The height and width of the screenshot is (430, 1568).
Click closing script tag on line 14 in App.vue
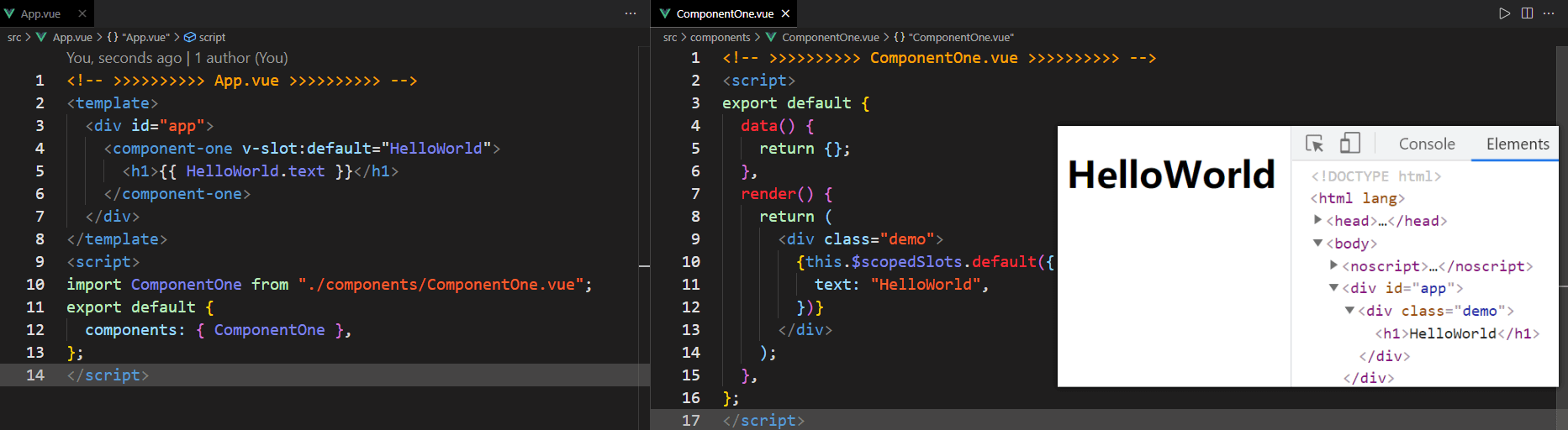click(108, 375)
